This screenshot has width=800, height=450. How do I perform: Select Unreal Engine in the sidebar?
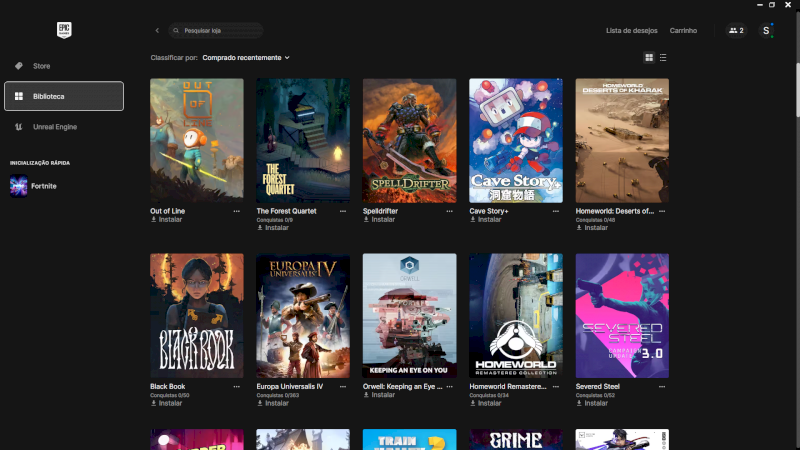54,127
